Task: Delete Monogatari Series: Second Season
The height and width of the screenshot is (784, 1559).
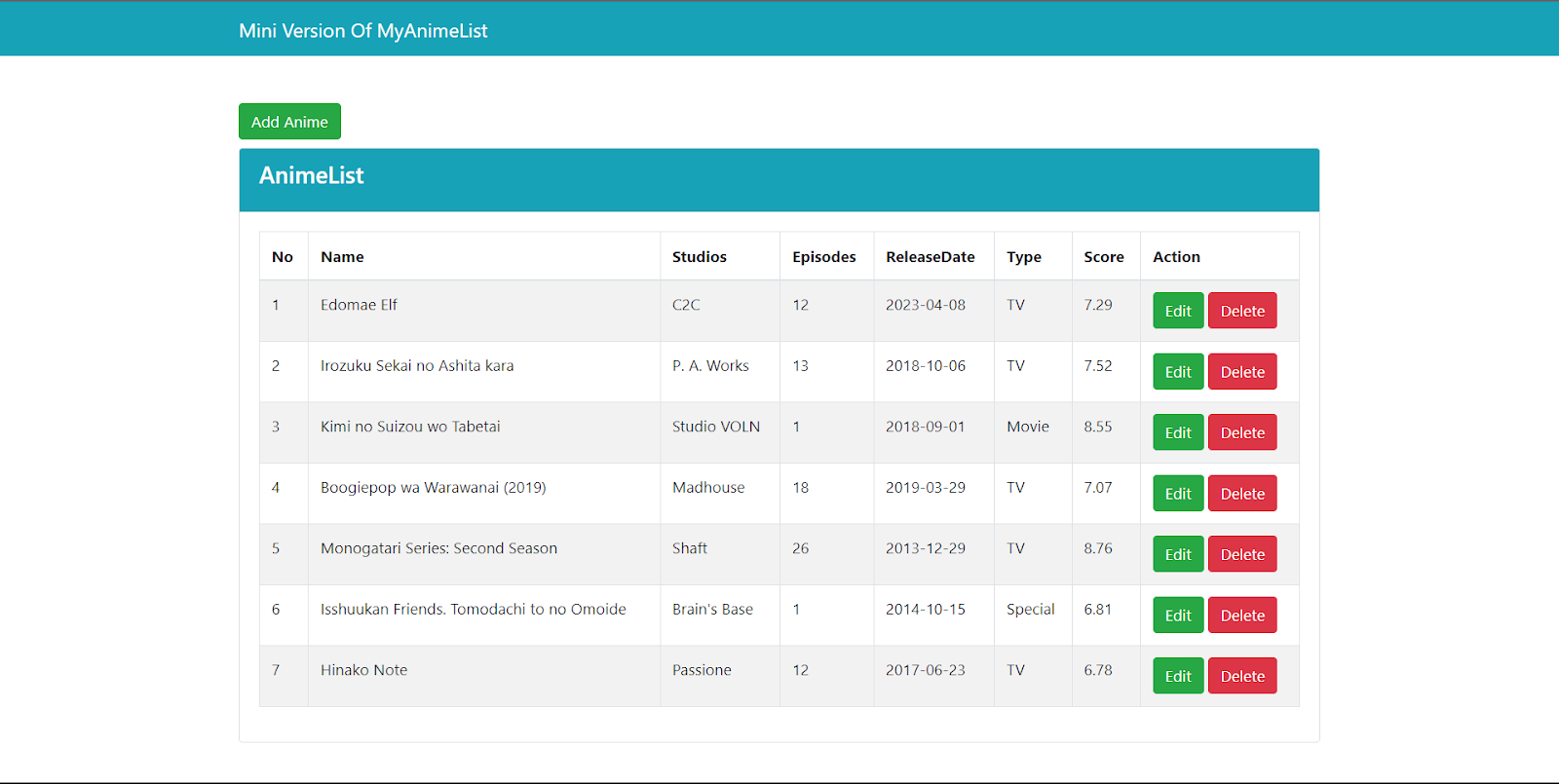Action: [x=1242, y=554]
